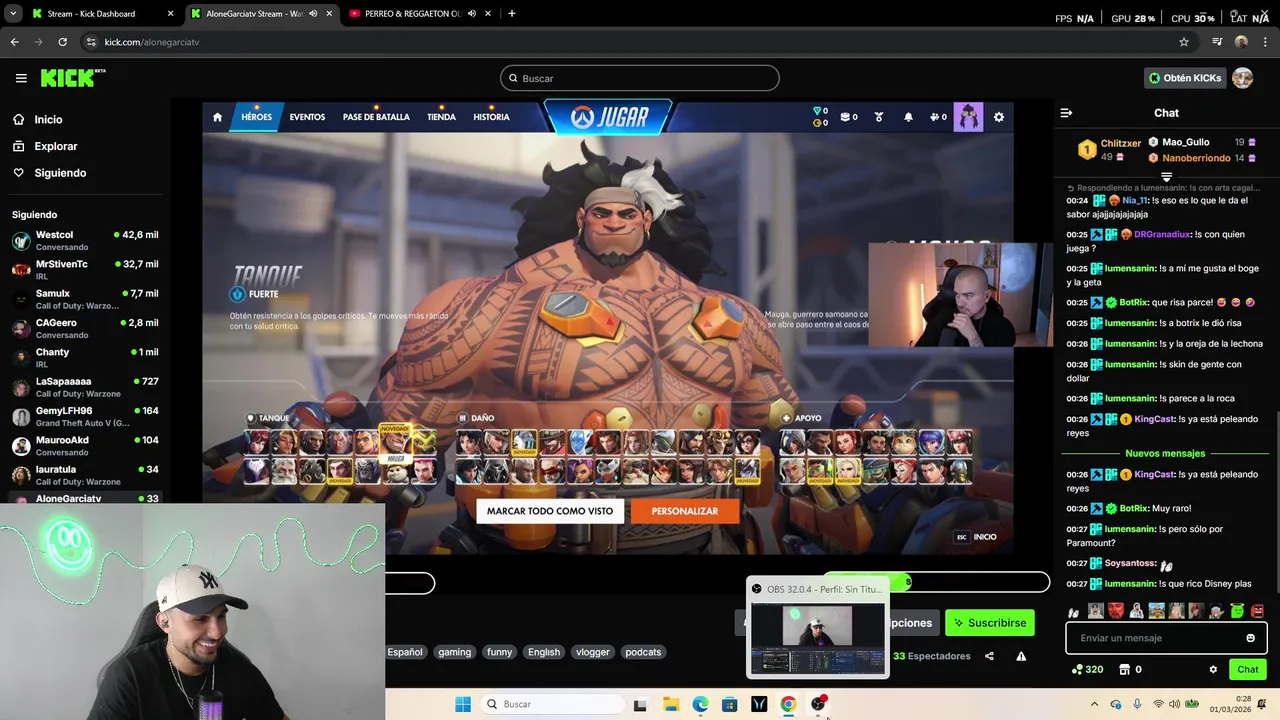Open Microsoft Edge from the taskbar

(700, 704)
